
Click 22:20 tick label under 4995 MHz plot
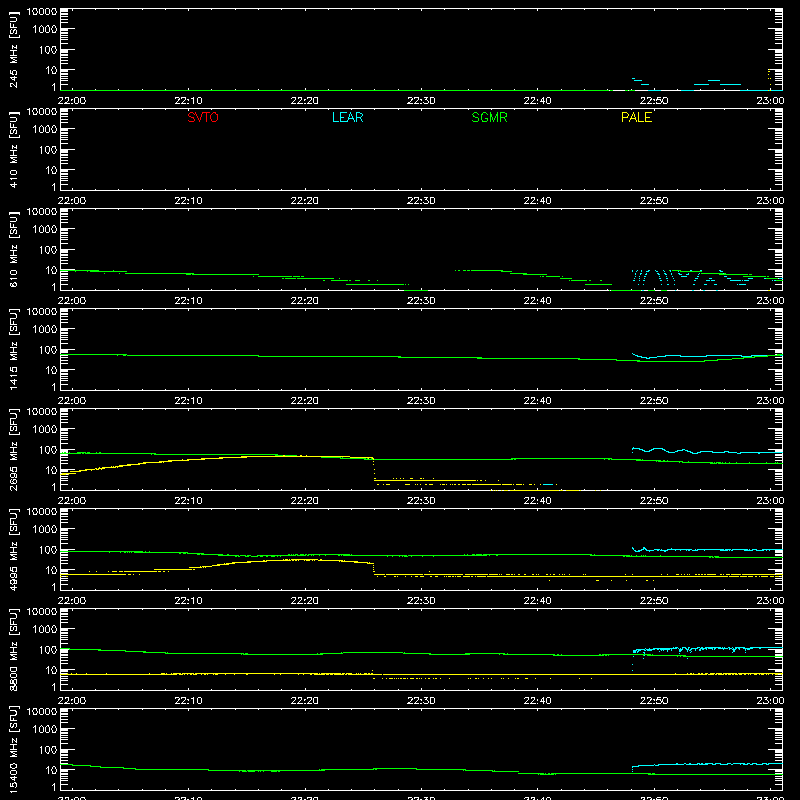click(x=305, y=601)
